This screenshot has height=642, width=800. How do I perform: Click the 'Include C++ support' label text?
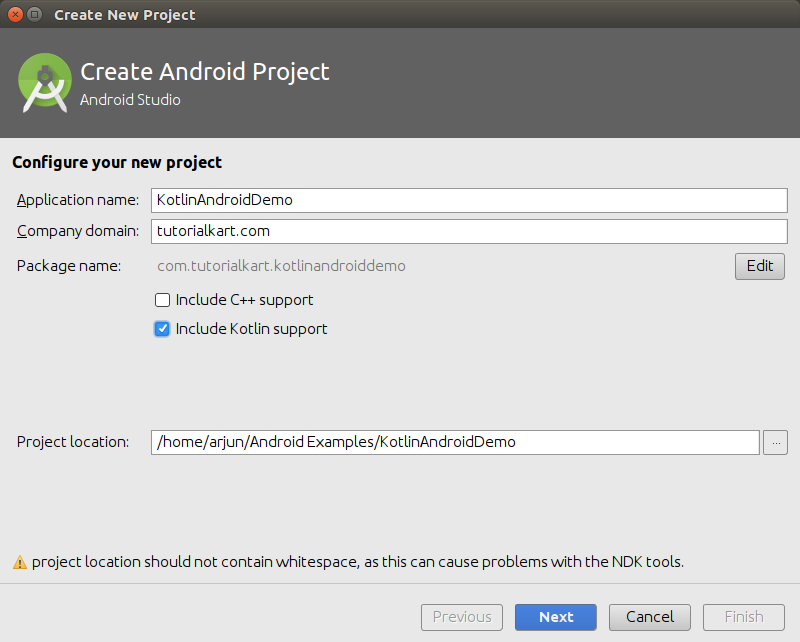coord(244,300)
